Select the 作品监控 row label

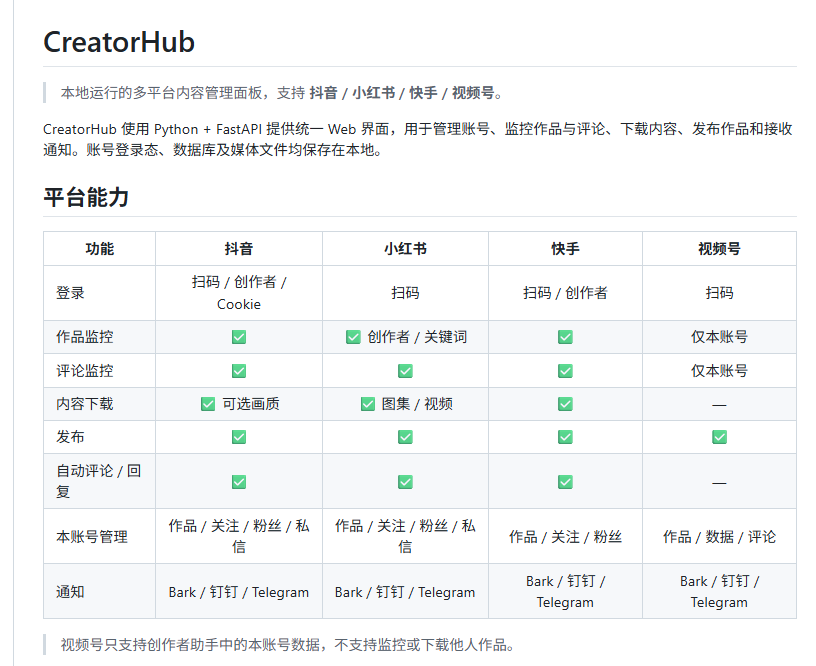click(85, 337)
